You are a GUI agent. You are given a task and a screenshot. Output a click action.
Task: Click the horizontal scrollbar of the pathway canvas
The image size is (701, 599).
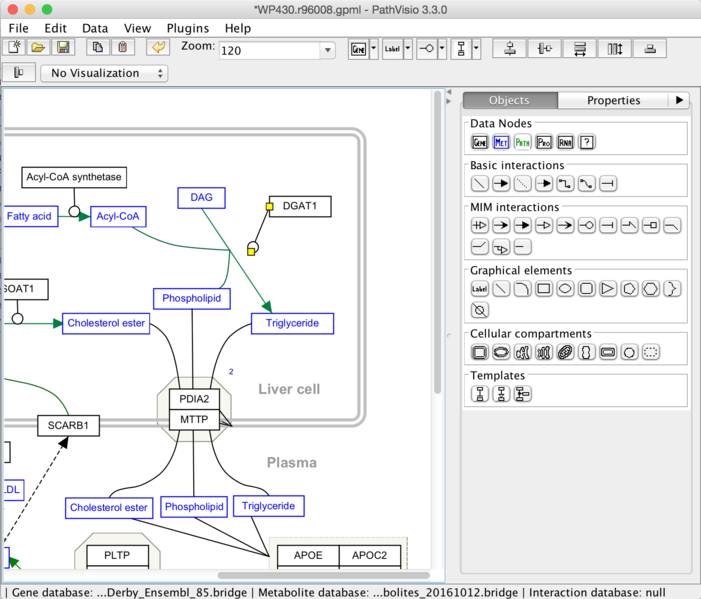[x=324, y=575]
